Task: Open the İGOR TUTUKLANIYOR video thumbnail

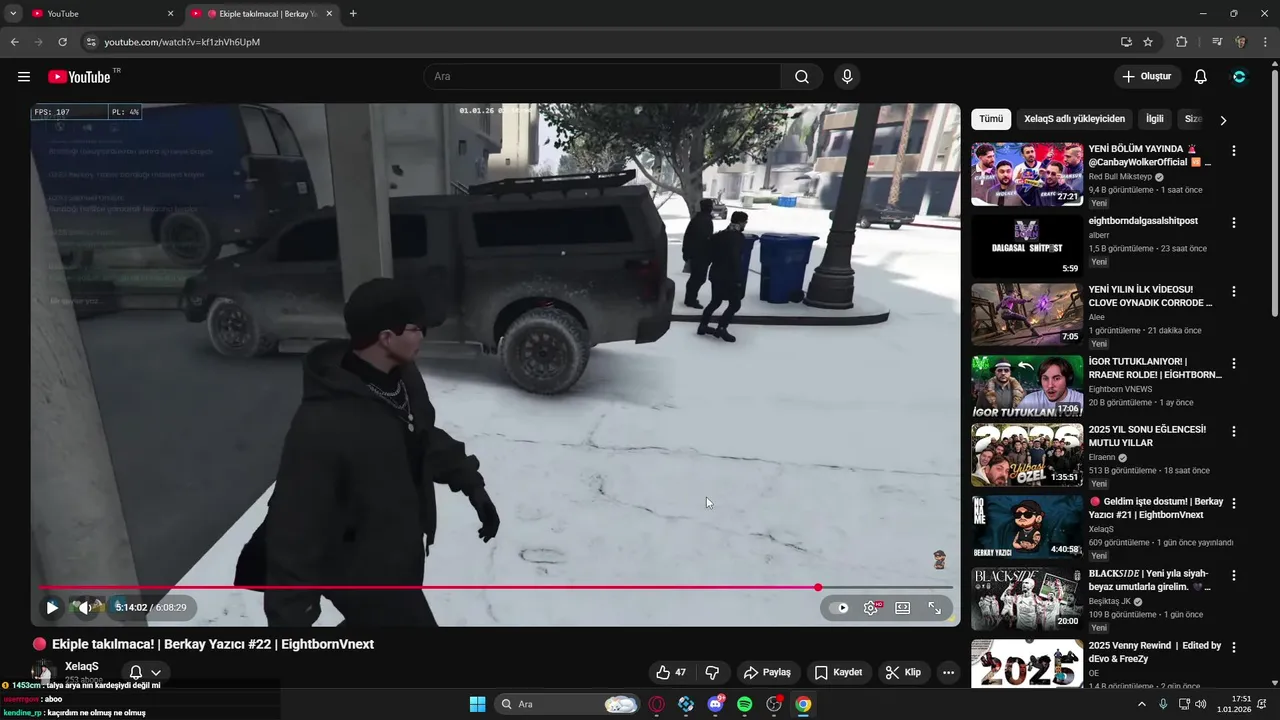Action: point(1027,386)
